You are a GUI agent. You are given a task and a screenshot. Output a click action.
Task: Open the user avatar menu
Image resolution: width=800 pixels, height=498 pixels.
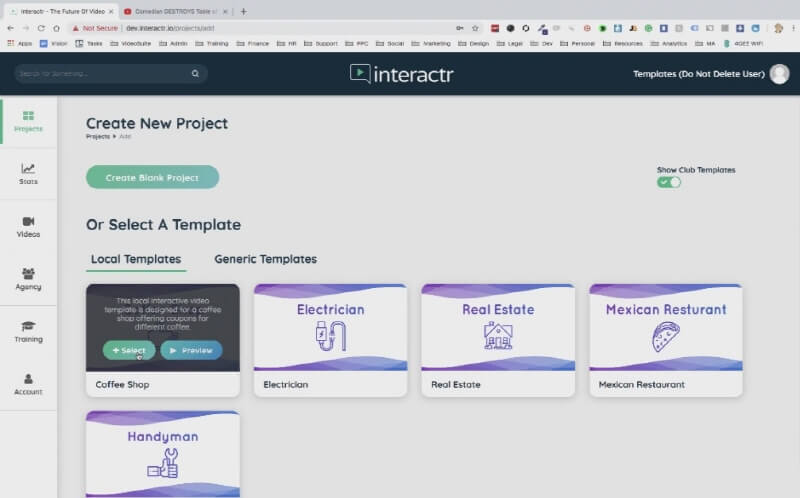click(x=779, y=74)
